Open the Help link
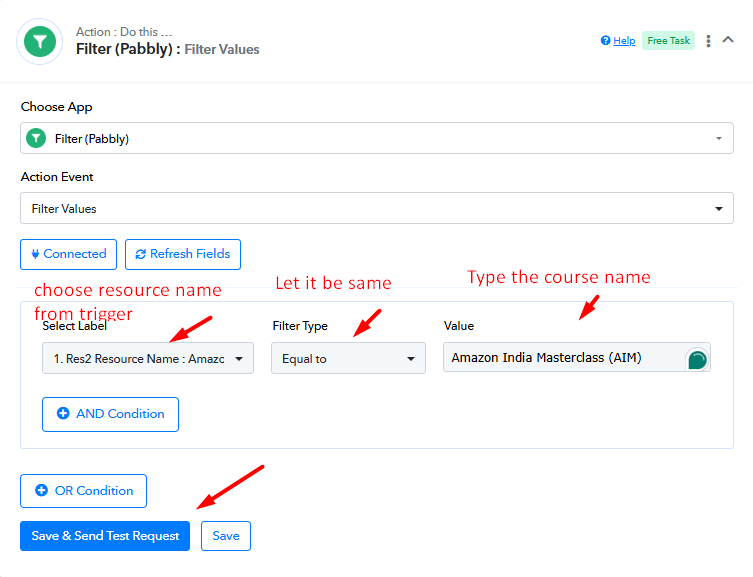753x577 pixels. 624,41
